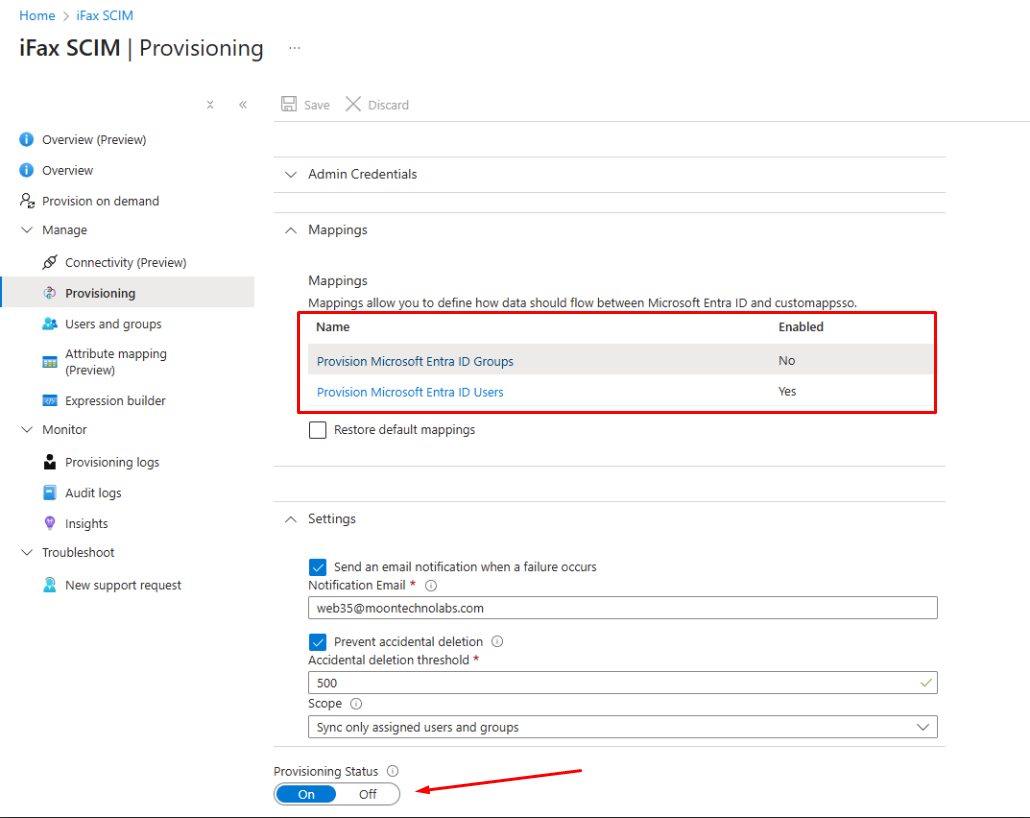Click the Save button label
This screenshot has height=818, width=1030.
pos(317,105)
